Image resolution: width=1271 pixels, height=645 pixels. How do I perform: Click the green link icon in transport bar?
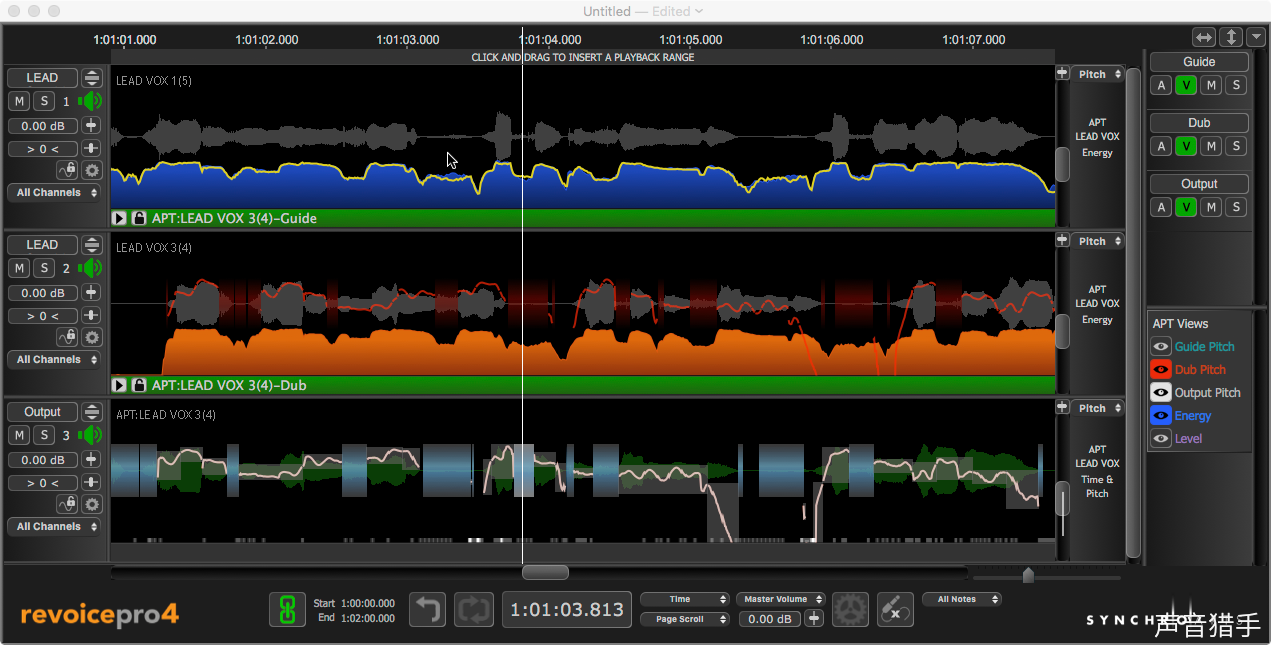287,609
